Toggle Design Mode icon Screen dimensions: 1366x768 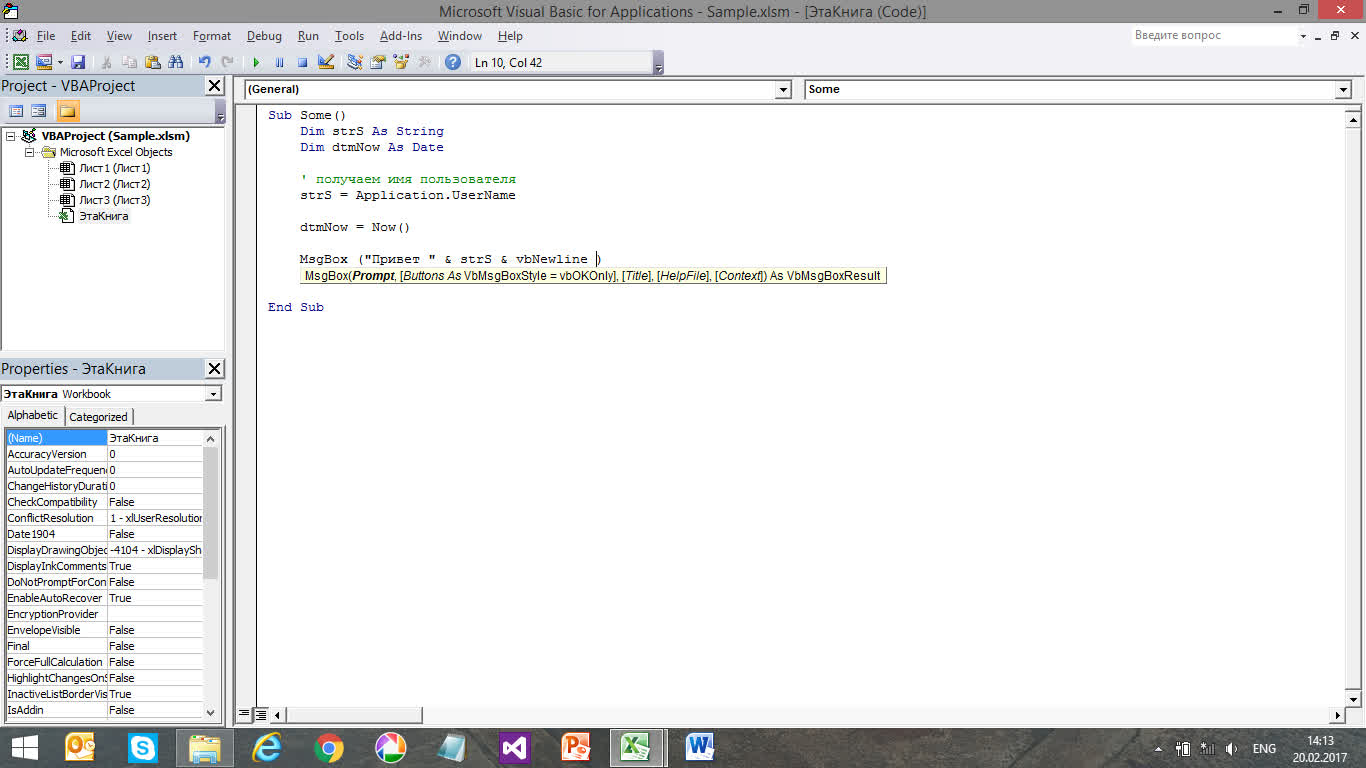pyautogui.click(x=325, y=62)
